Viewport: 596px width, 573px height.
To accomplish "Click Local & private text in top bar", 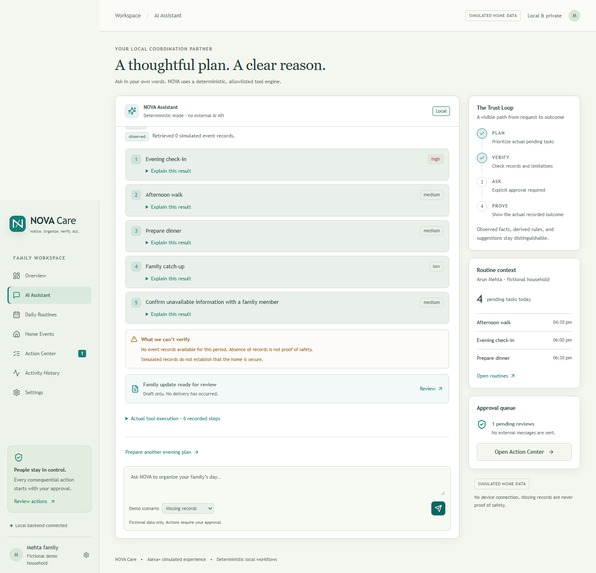I will [x=544, y=16].
